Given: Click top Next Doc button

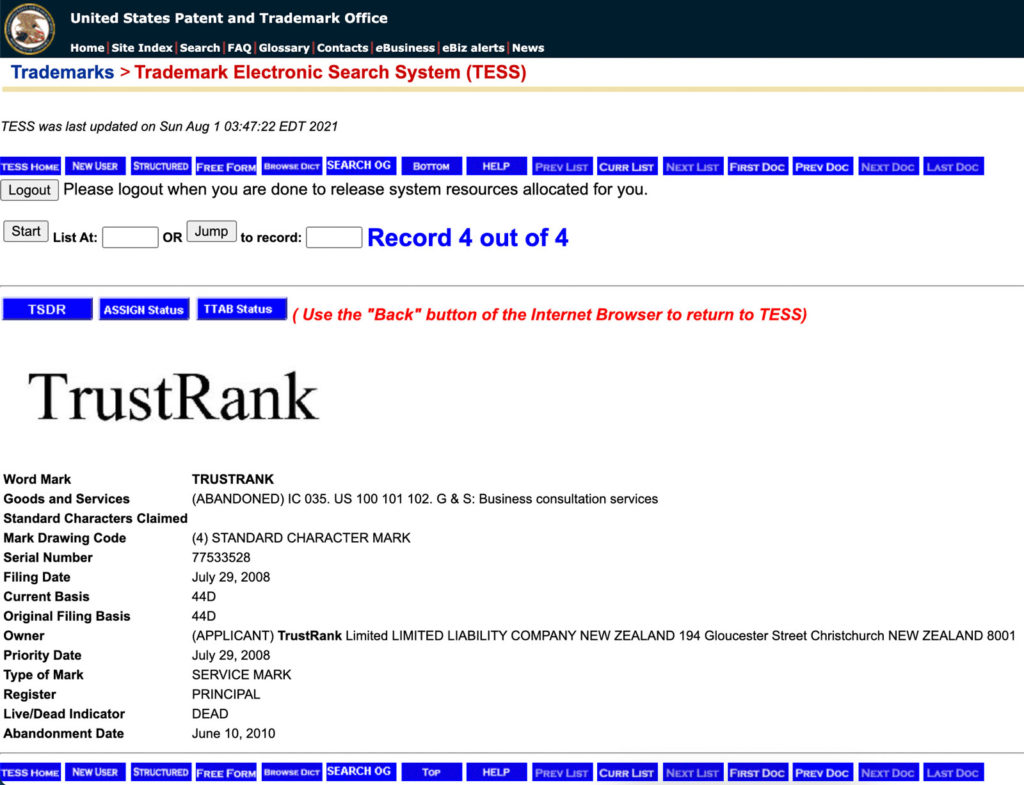Looking at the screenshot, I should pyautogui.click(x=888, y=167).
